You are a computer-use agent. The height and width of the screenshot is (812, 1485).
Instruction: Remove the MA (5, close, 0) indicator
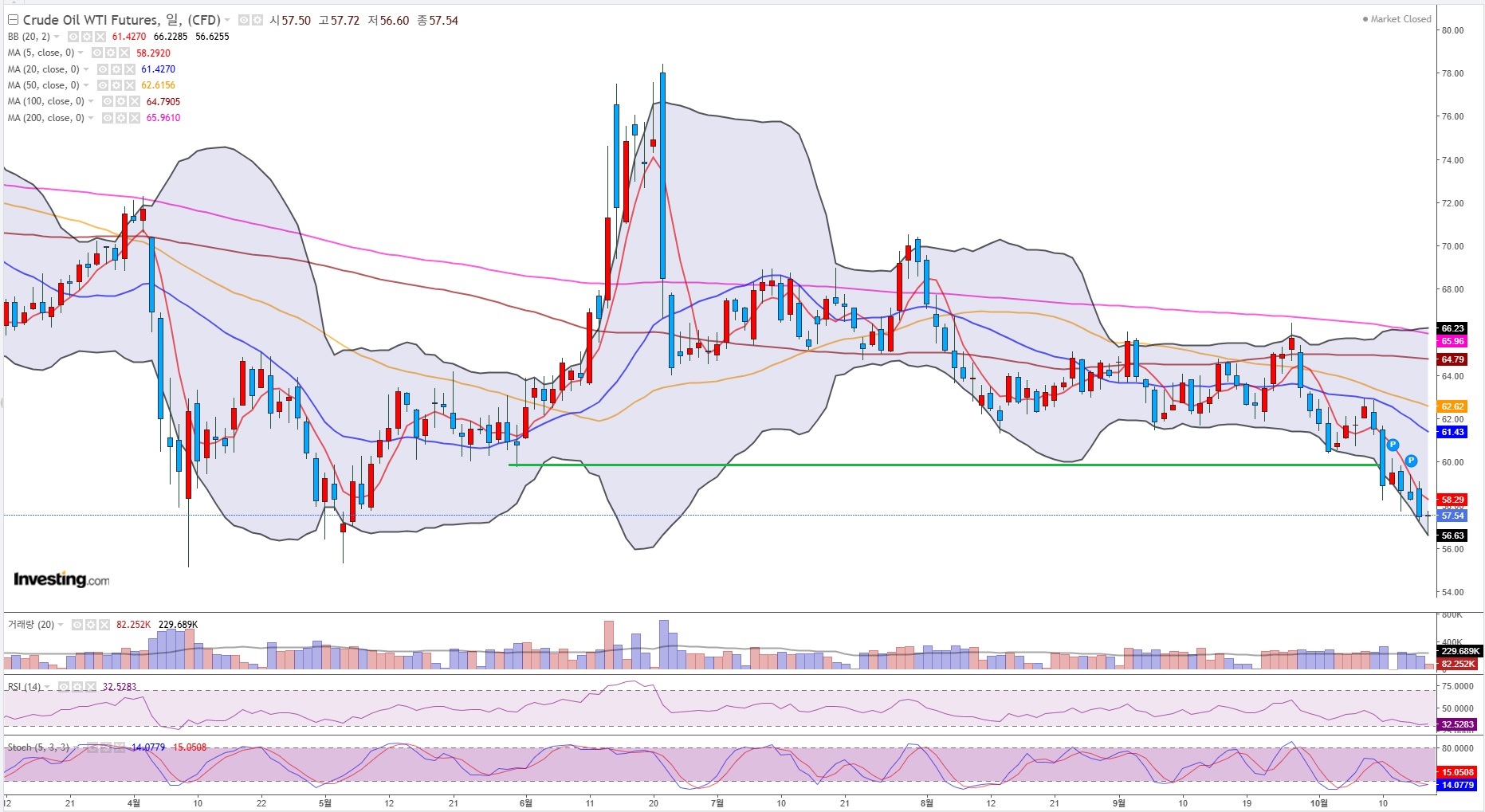click(124, 53)
